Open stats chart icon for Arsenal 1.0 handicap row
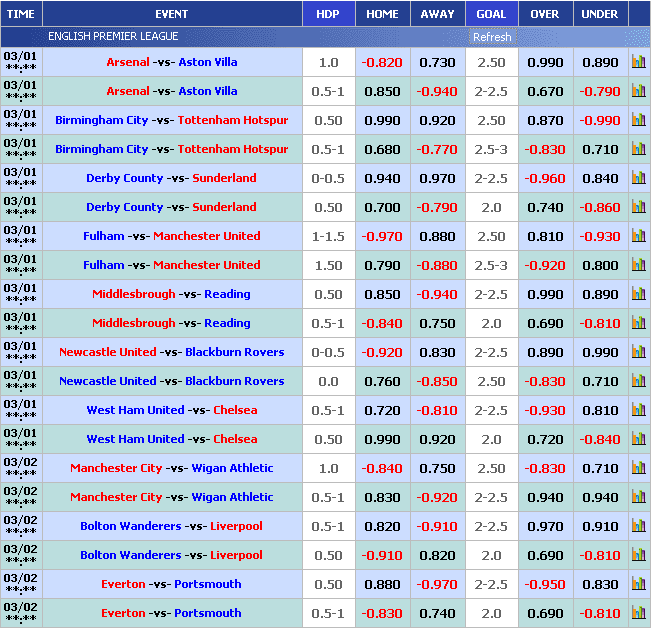Image resolution: width=651 pixels, height=628 pixels. tap(639, 62)
